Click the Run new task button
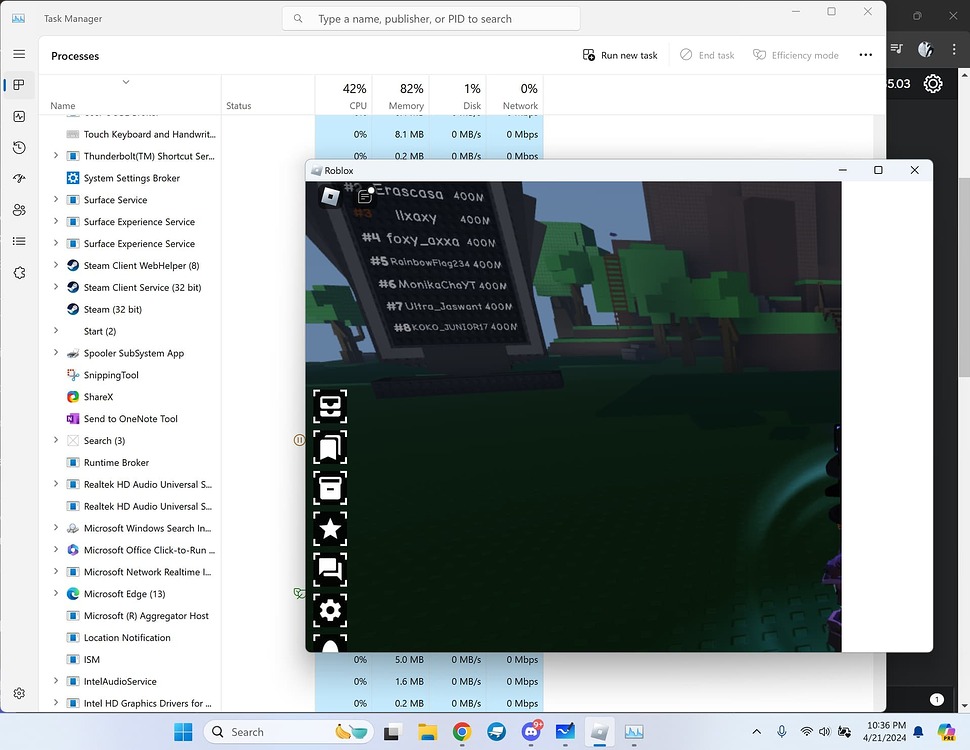 click(619, 55)
